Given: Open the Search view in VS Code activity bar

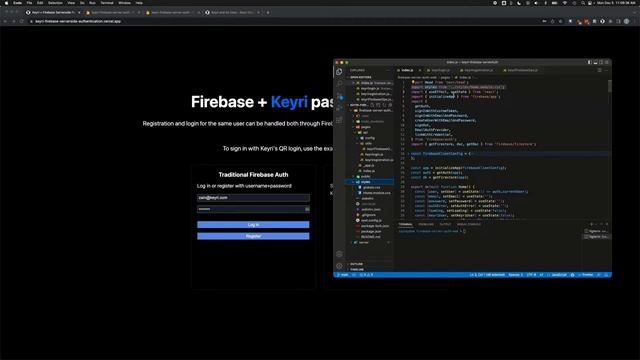Looking at the screenshot, I should pyautogui.click(x=339, y=84).
